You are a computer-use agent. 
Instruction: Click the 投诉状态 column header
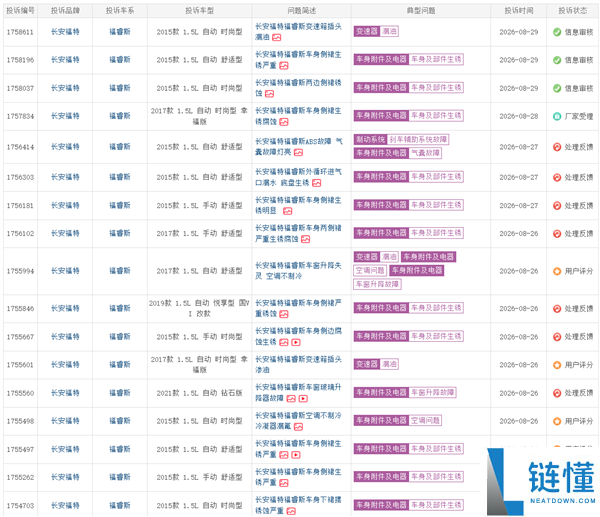pos(572,11)
